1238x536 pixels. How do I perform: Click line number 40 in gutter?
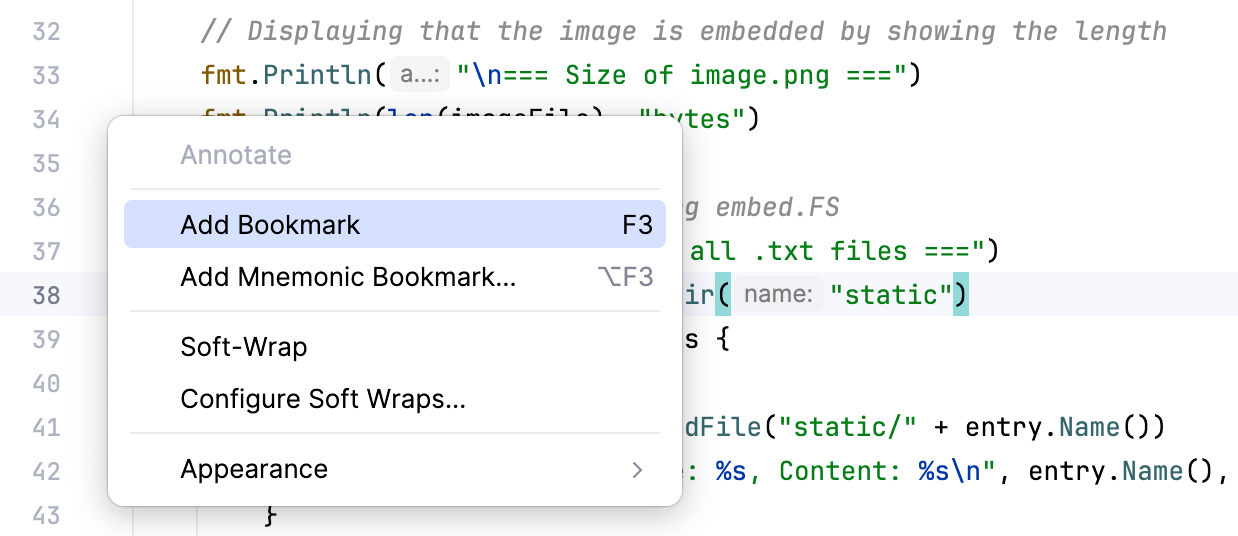click(x=47, y=383)
